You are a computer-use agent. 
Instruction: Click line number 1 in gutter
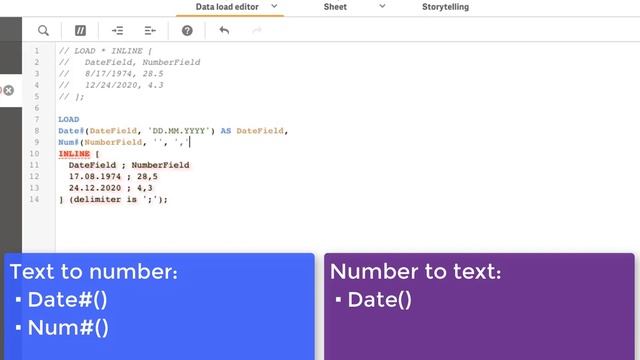coord(37,51)
